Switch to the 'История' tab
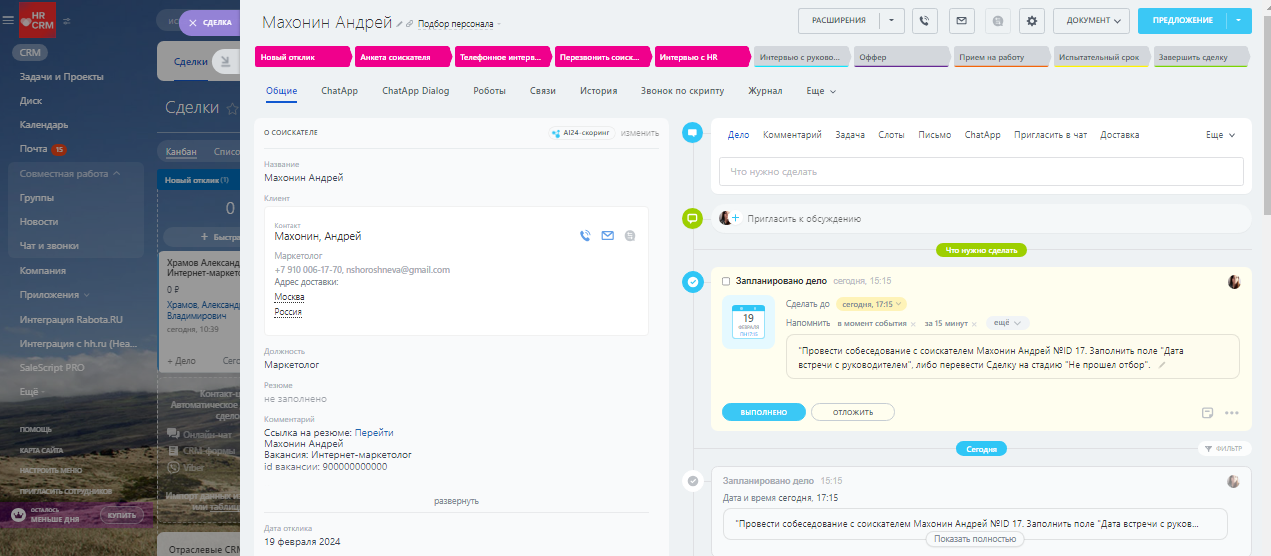 click(598, 91)
